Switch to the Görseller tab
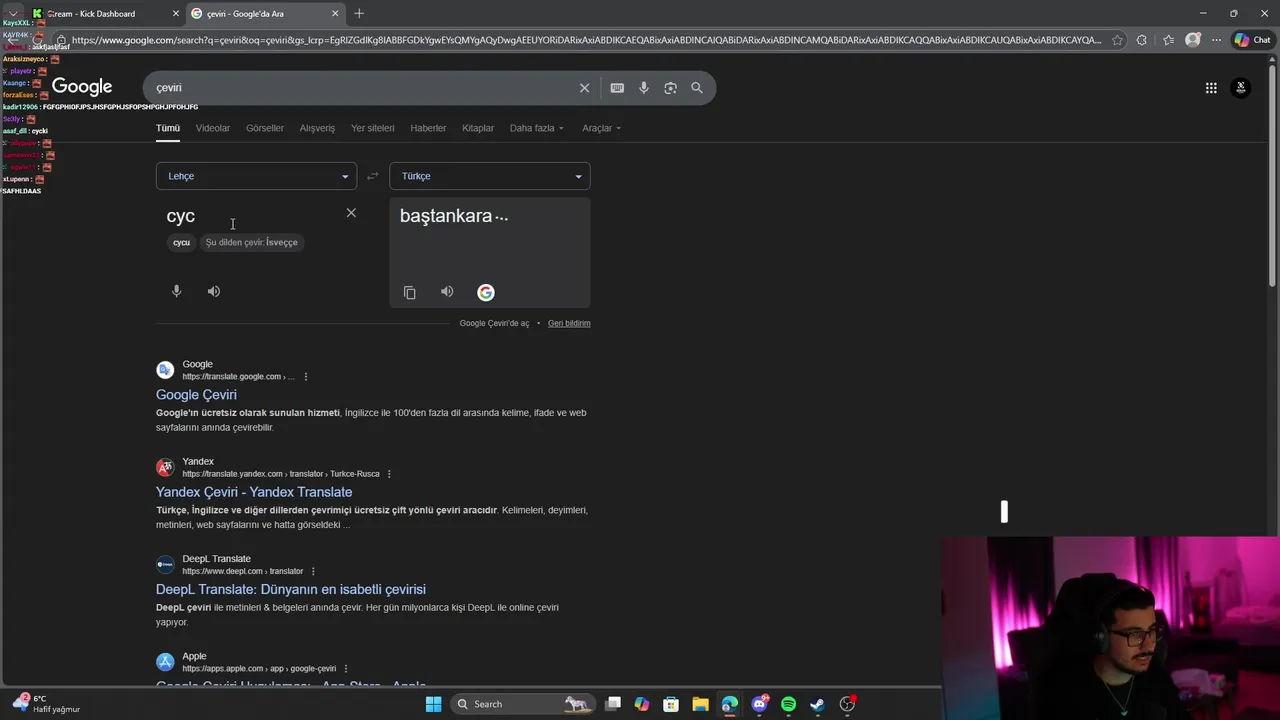The width and height of the screenshot is (1280, 720). pyautogui.click(x=265, y=128)
